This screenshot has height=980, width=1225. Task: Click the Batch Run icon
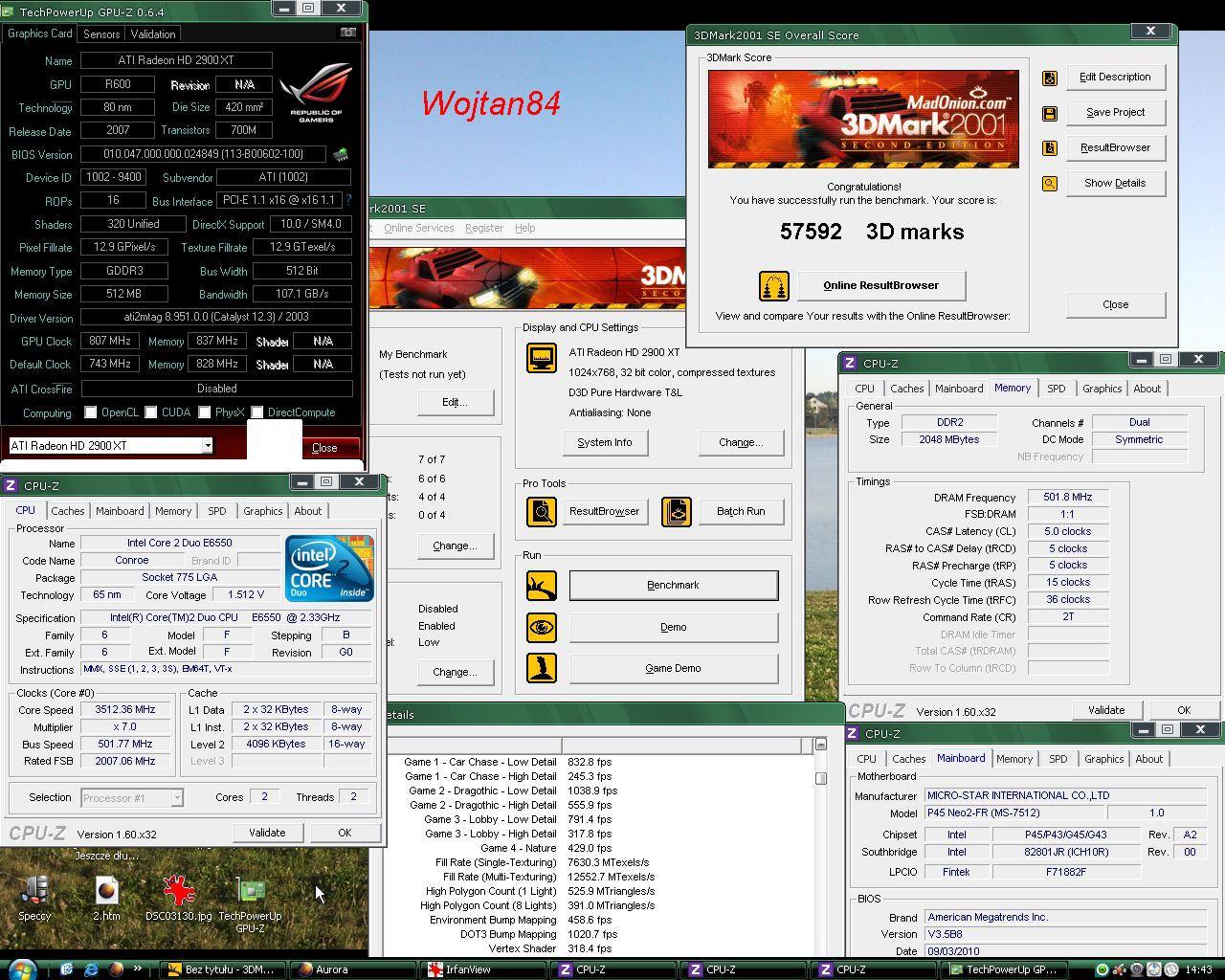pyautogui.click(x=677, y=511)
